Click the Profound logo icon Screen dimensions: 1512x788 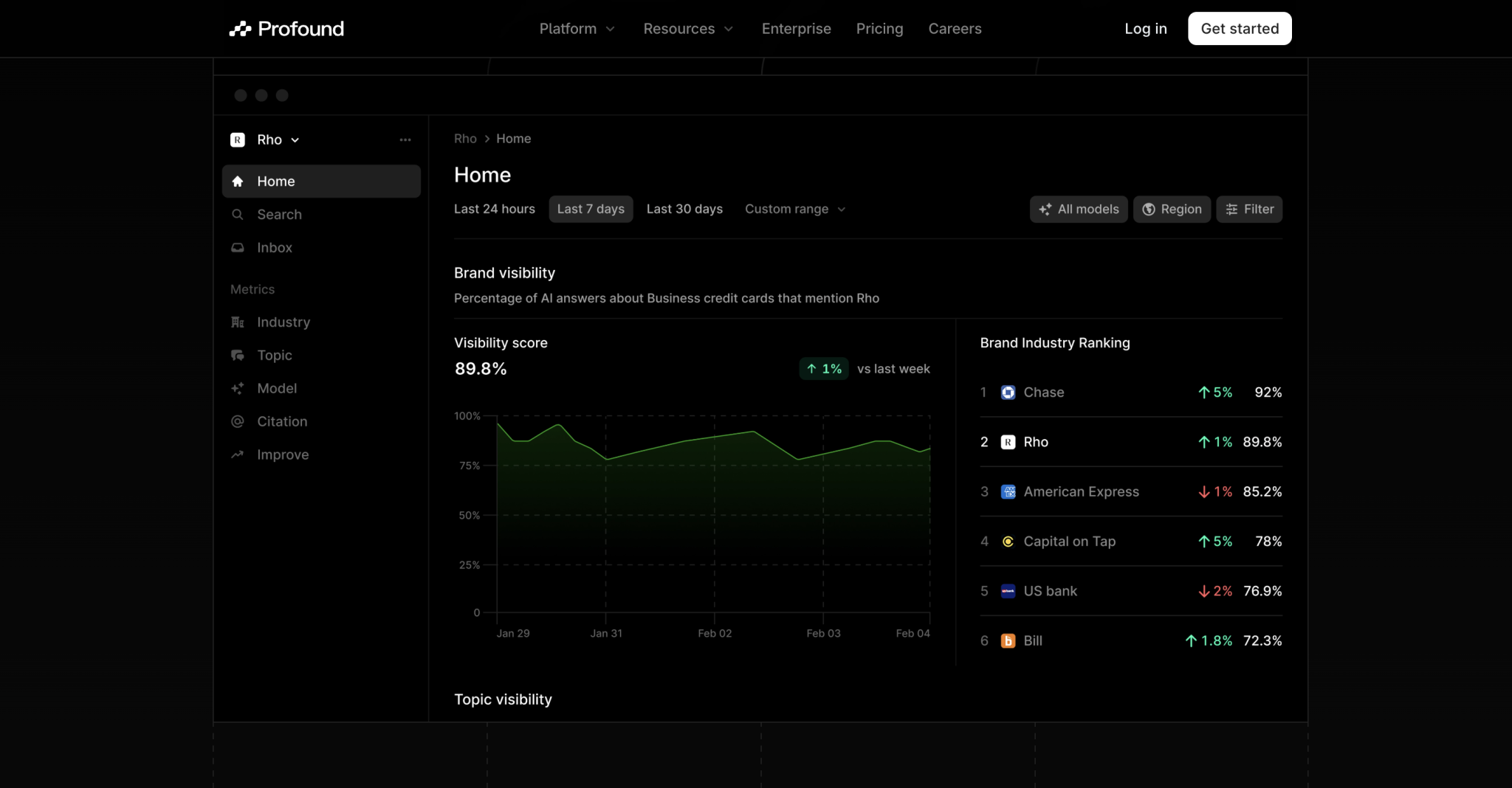click(240, 29)
